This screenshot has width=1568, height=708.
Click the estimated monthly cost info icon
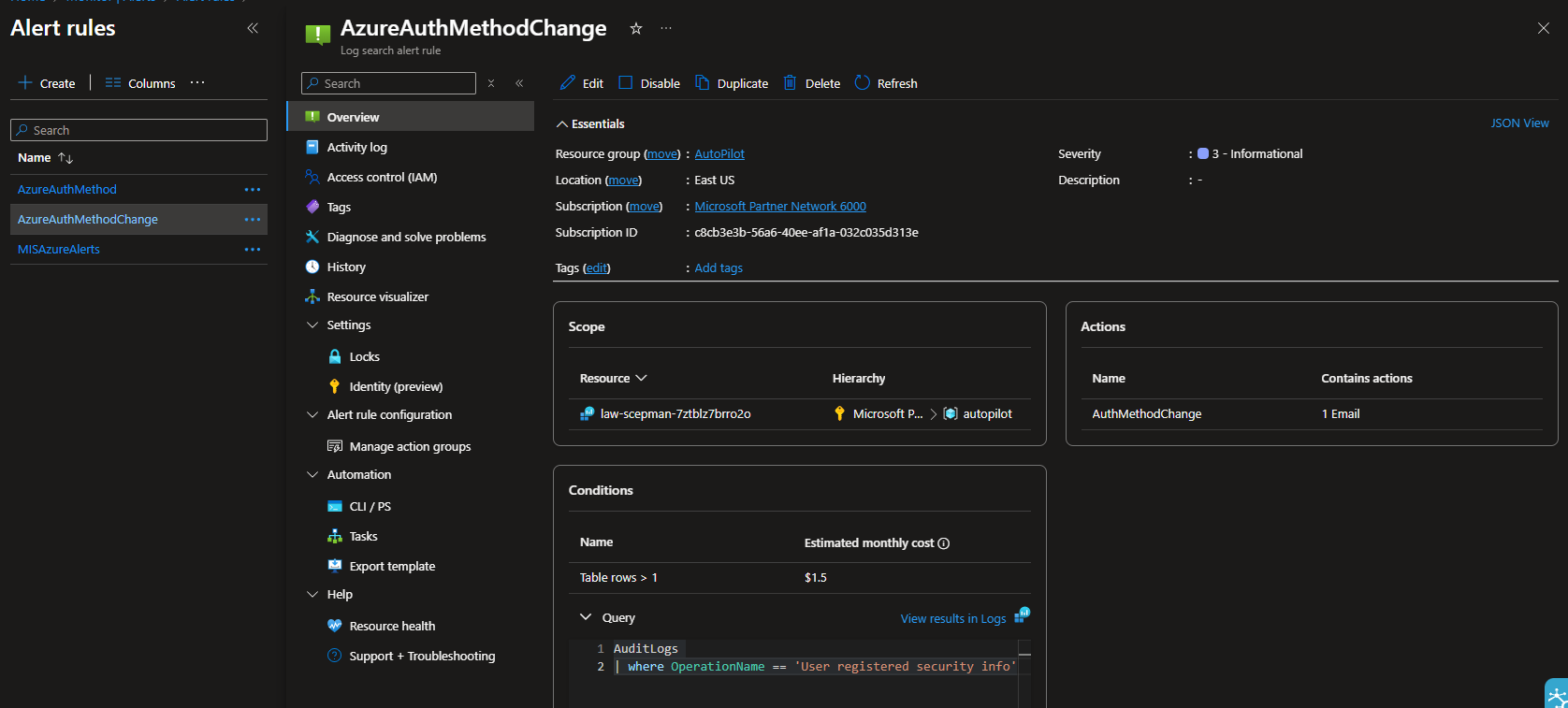(x=944, y=543)
